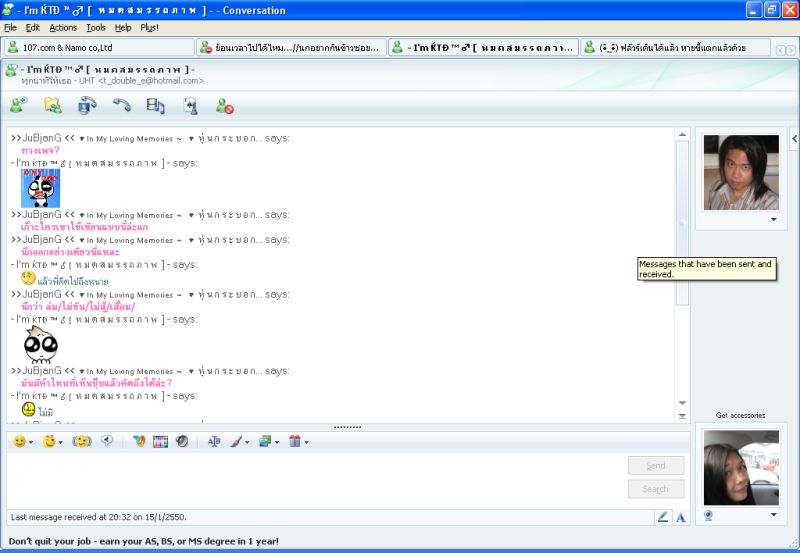The width and height of the screenshot is (800, 553).
Task: Open the Plus! menu
Action: coord(149,28)
